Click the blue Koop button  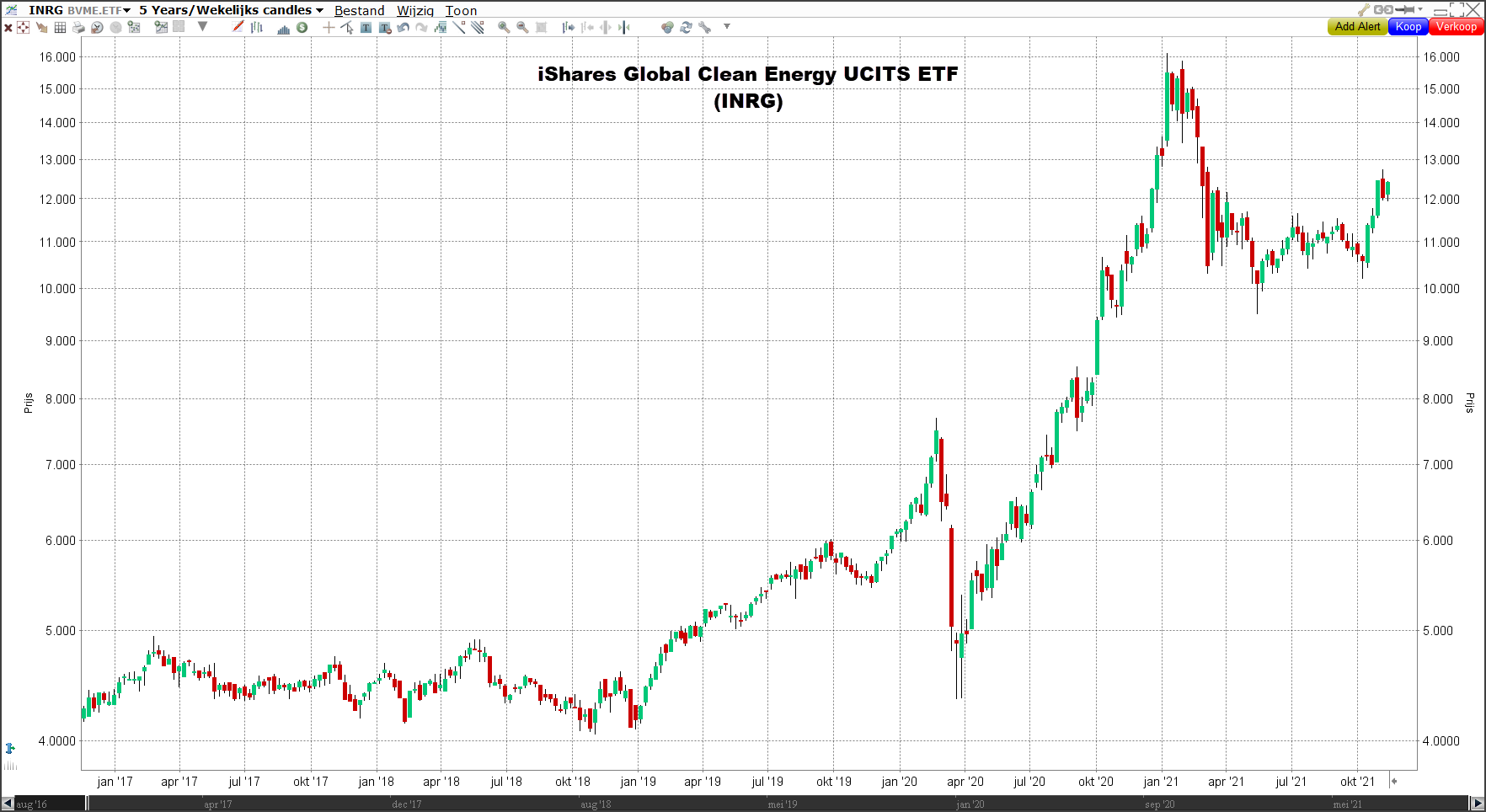click(x=1408, y=27)
